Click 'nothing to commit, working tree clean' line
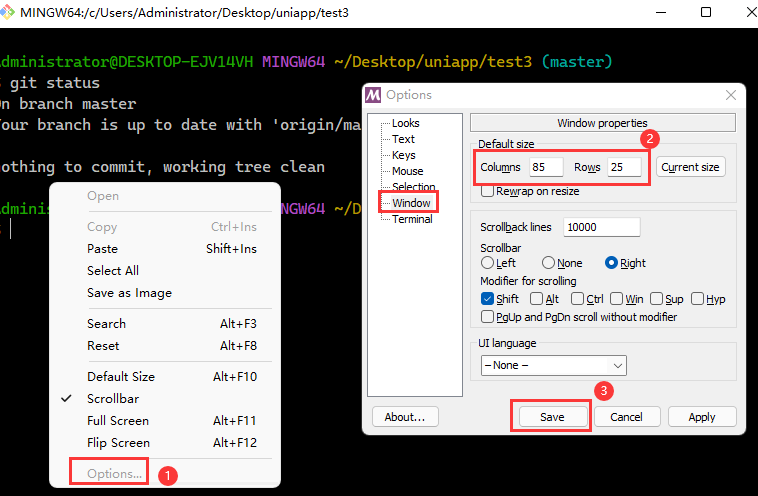 click(x=162, y=167)
